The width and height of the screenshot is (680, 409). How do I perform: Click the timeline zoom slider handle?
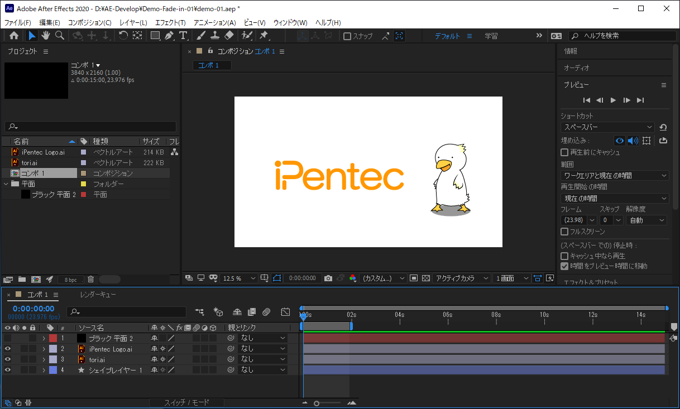click(317, 403)
